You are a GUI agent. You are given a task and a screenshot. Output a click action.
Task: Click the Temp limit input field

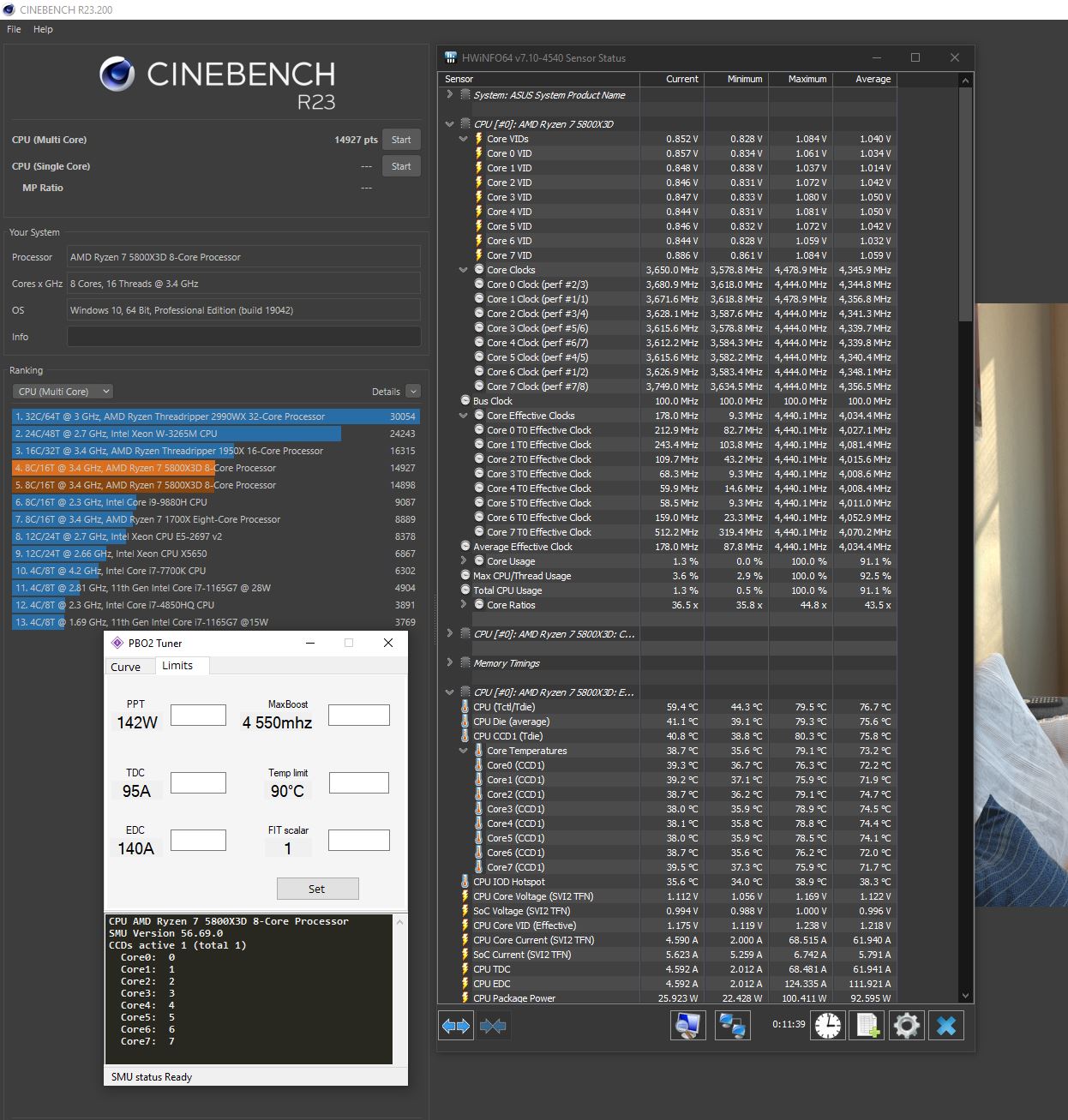[359, 782]
